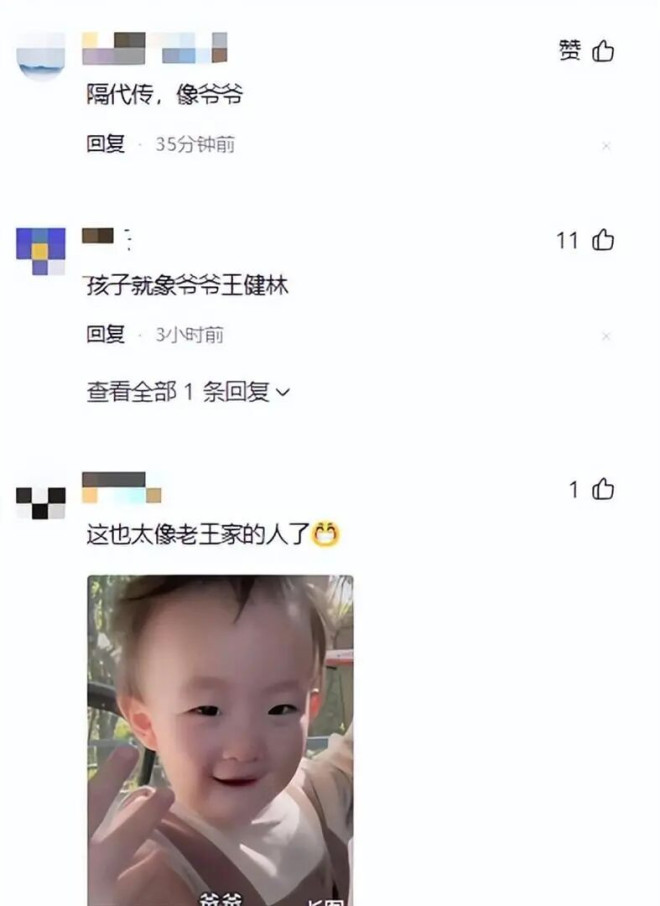
Task: Click the first commenter's blurred username
Action: 155,48
